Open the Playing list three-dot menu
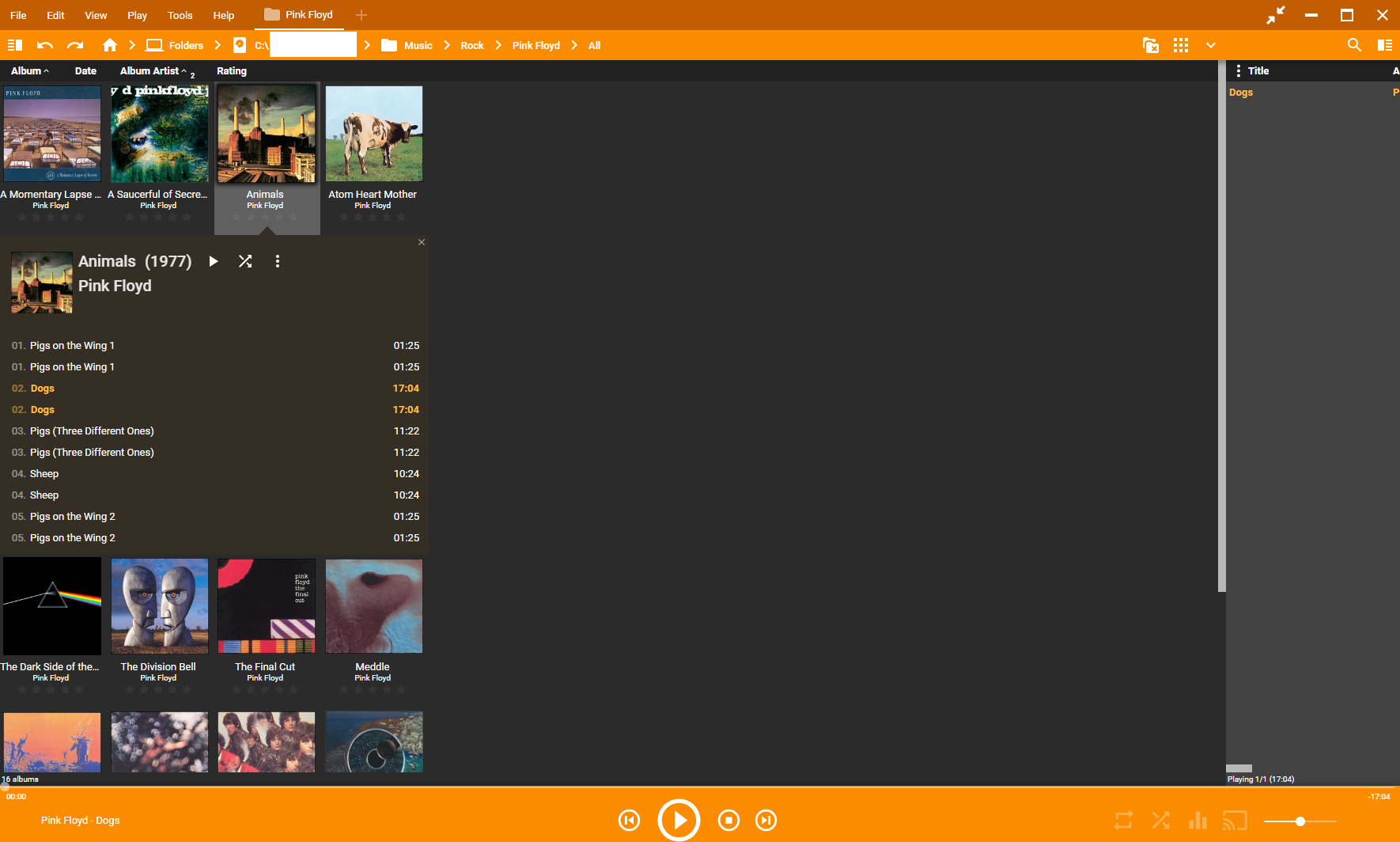1400x842 pixels. click(1238, 71)
